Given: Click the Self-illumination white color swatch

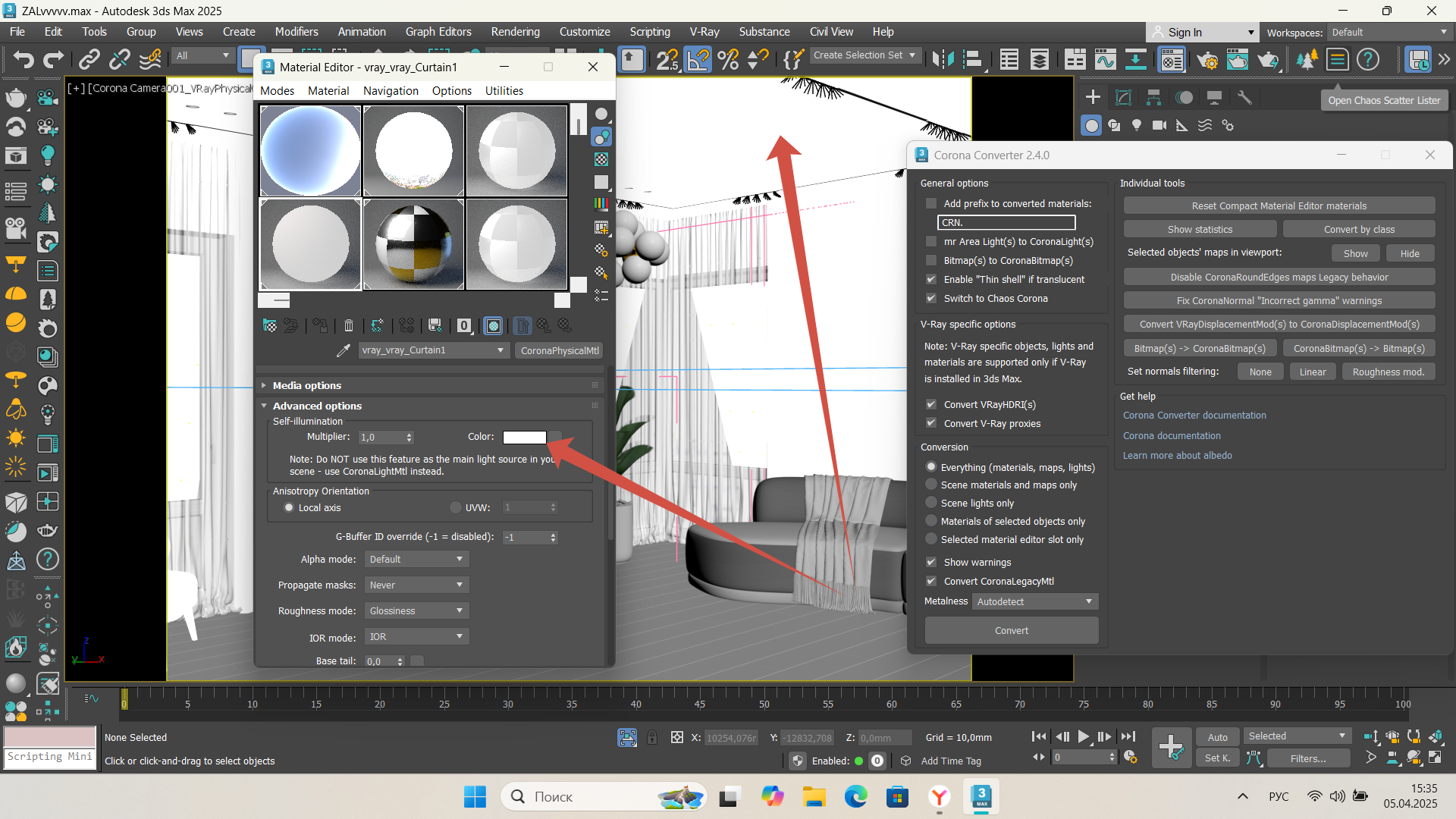Looking at the screenshot, I should pos(525,437).
